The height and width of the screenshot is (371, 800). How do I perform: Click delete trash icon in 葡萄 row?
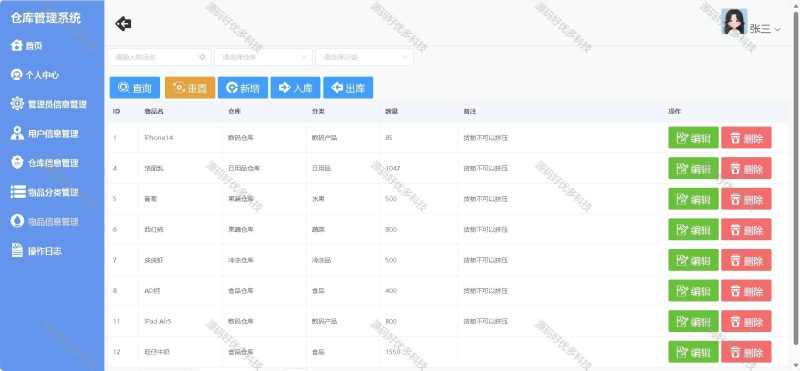pyautogui.click(x=735, y=199)
